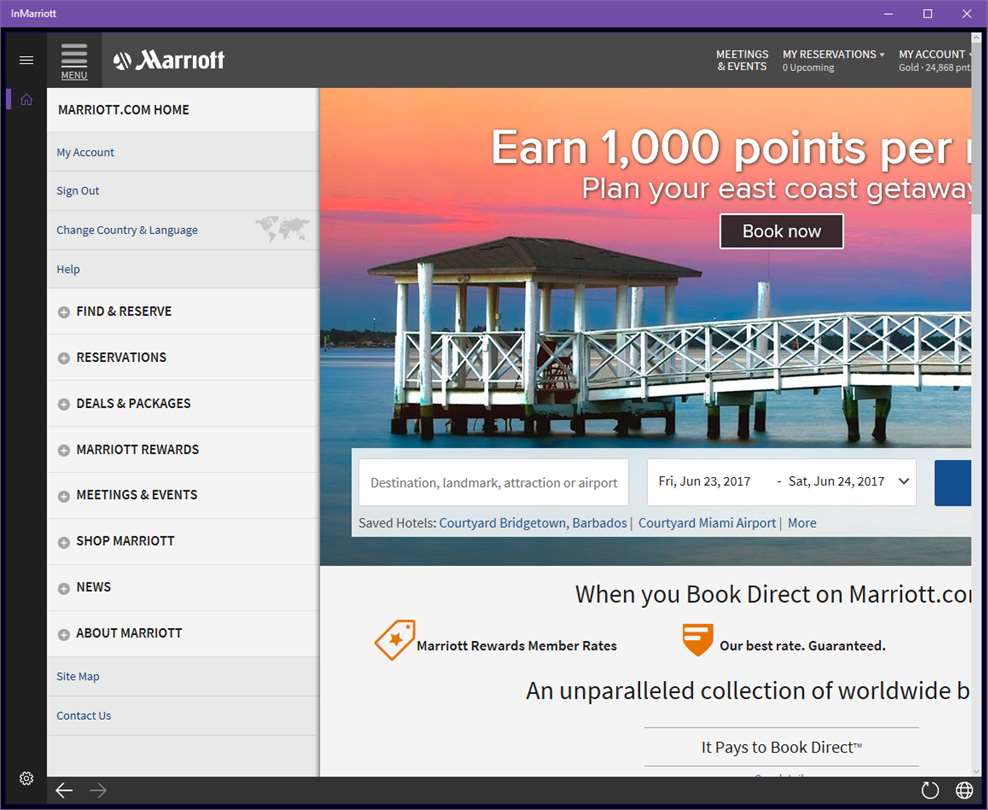Toggle the Marriott MENU button
This screenshot has height=810, width=988.
coord(74,60)
